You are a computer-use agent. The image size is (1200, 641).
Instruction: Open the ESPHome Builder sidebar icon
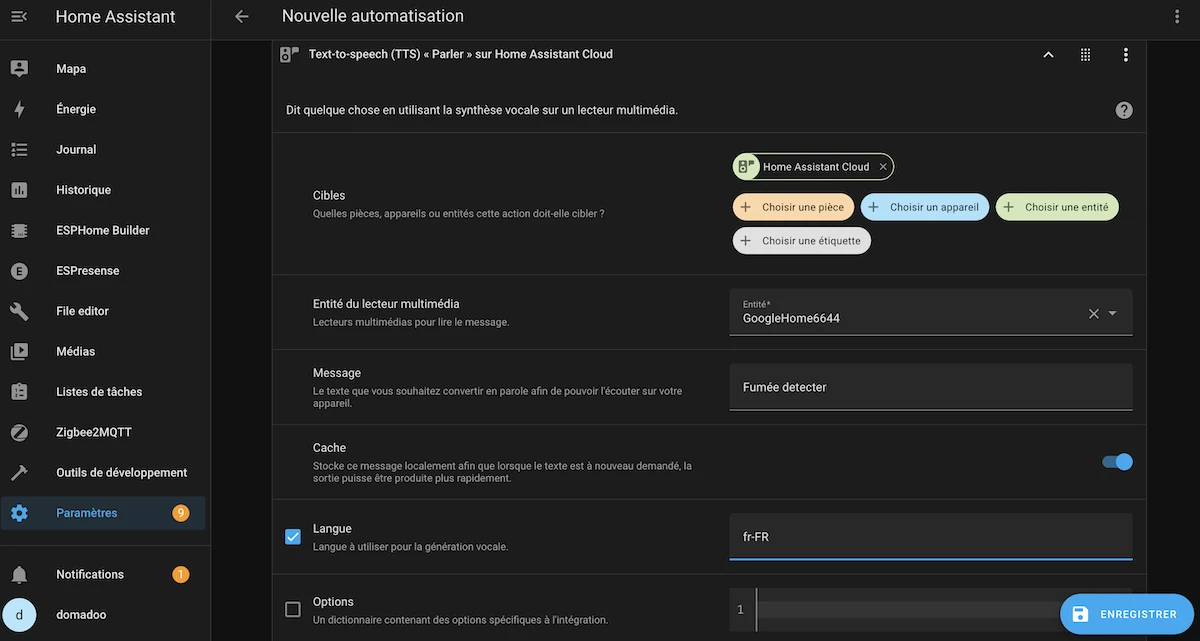point(20,229)
